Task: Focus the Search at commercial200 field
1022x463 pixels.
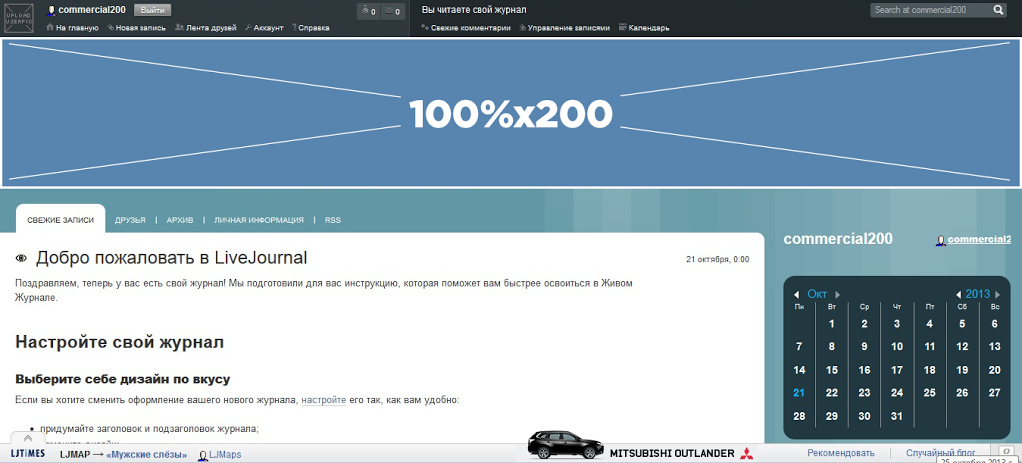Action: click(x=928, y=10)
